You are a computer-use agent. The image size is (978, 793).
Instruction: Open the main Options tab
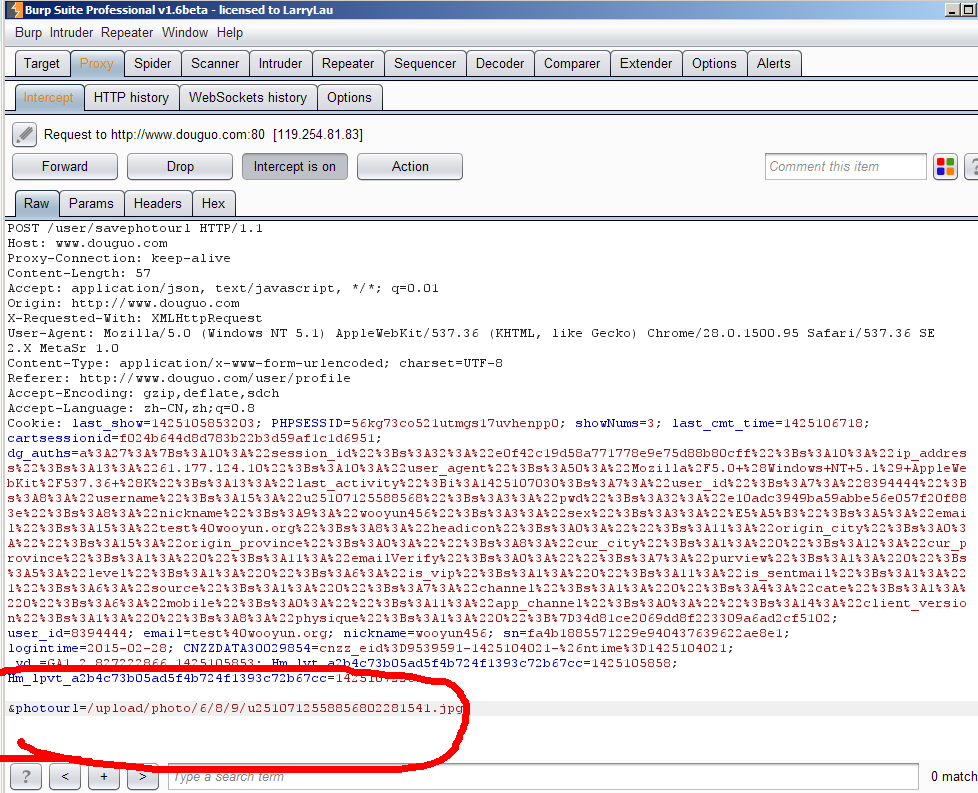714,64
